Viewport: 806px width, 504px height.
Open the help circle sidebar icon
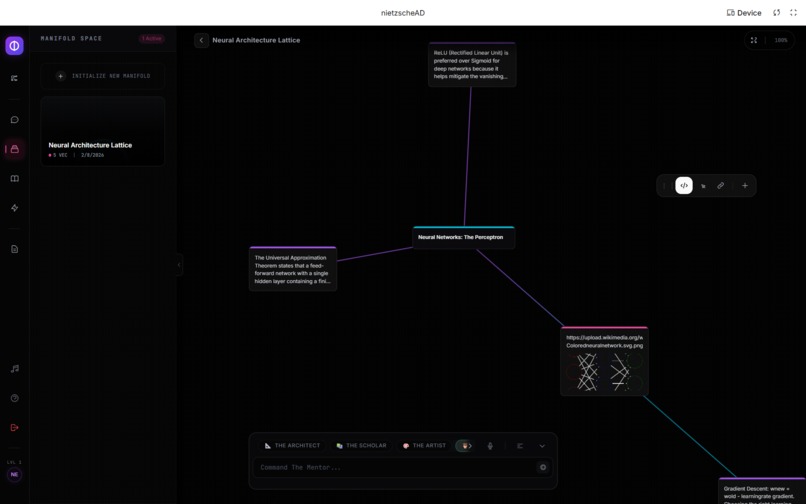pos(14,398)
